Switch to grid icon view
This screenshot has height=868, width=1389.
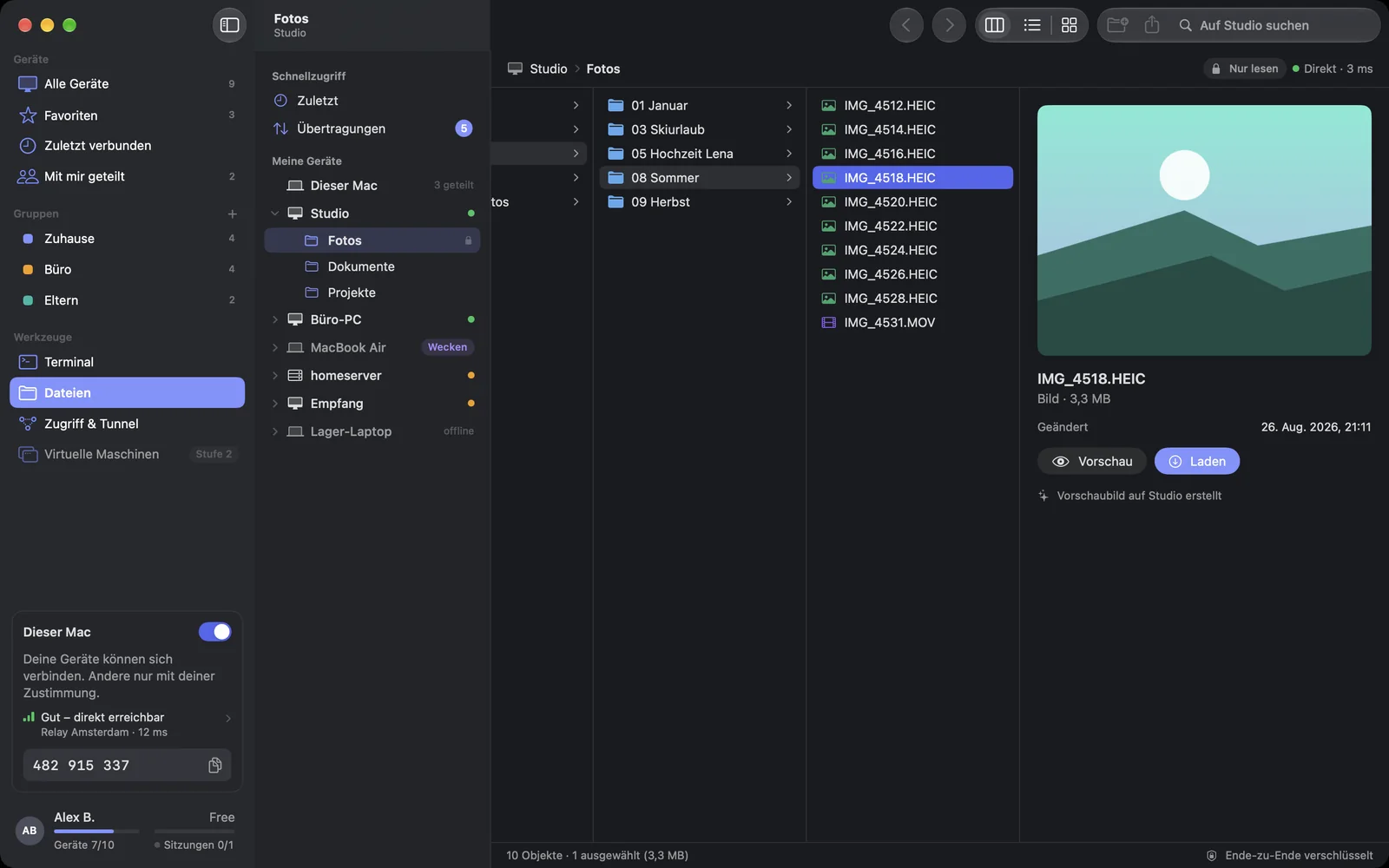[1070, 25]
